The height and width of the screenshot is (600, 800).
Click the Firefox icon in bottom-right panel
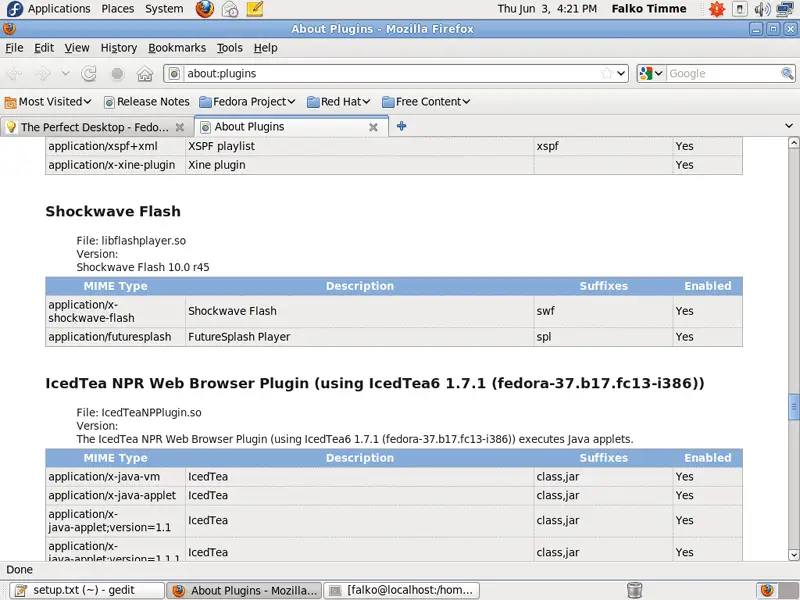tap(767, 590)
